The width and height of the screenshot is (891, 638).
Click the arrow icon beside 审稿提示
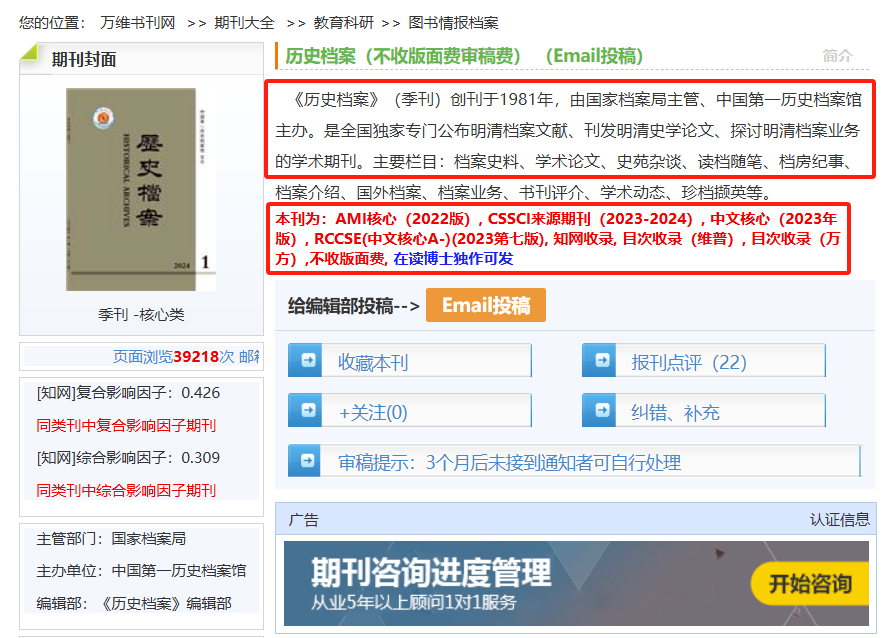tap(306, 460)
